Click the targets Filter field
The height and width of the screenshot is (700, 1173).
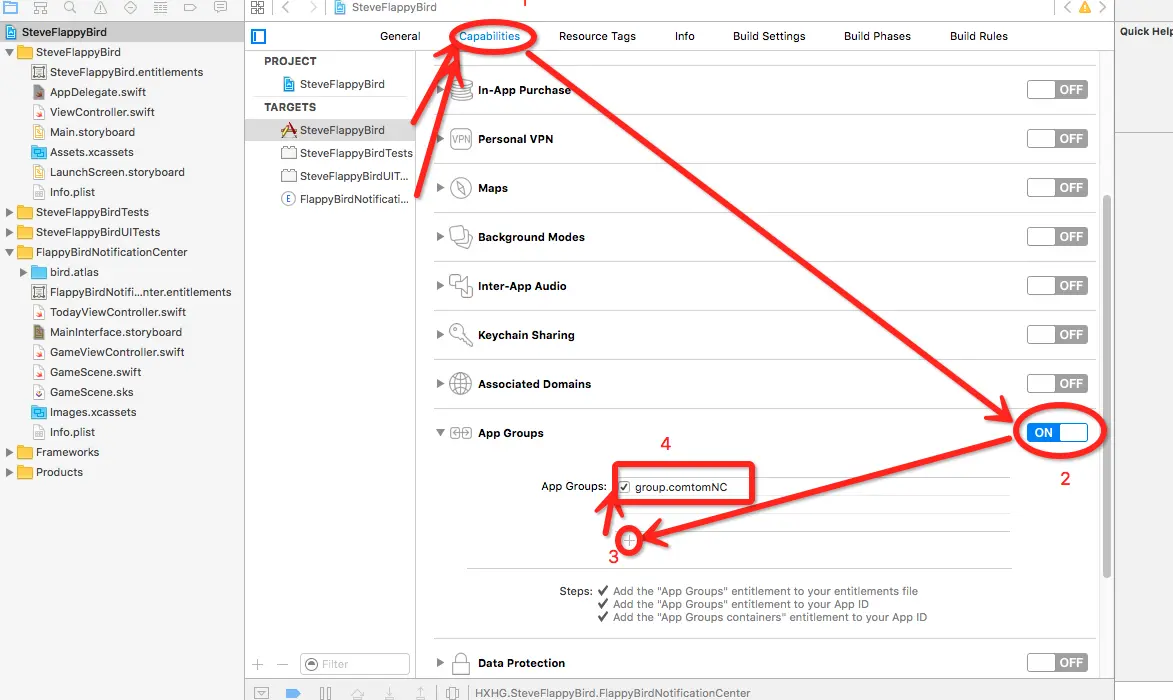pyautogui.click(x=355, y=664)
